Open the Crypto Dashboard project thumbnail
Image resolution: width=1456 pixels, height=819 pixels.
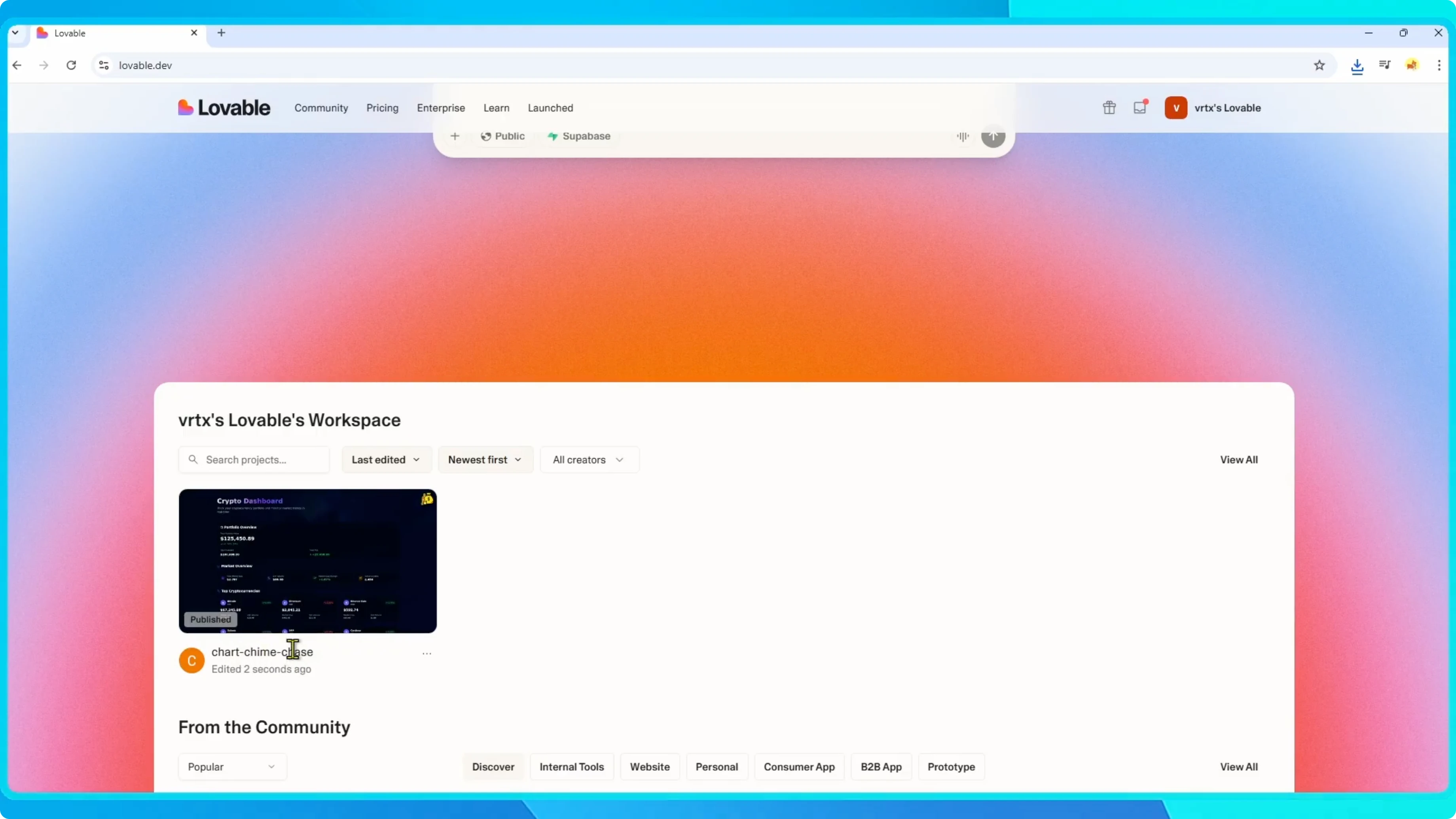point(307,561)
